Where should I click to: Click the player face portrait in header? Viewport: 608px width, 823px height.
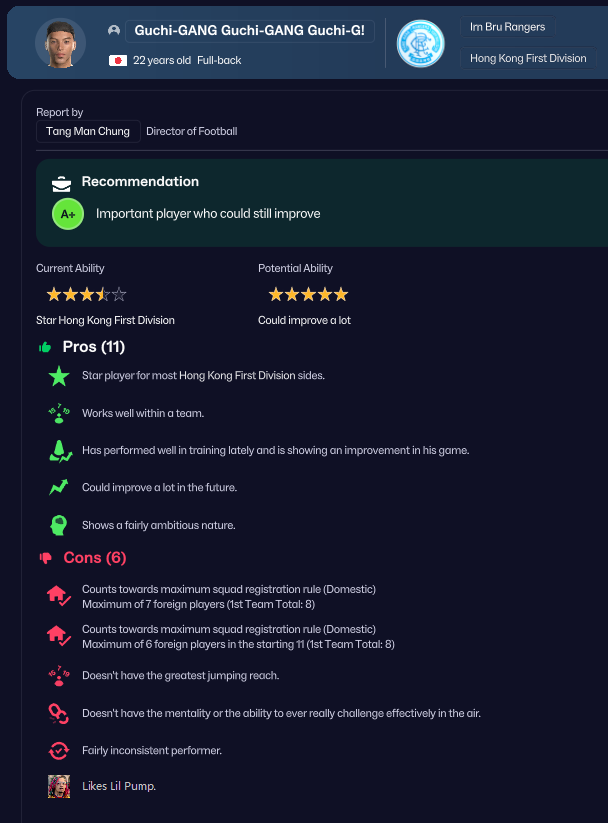[x=60, y=43]
